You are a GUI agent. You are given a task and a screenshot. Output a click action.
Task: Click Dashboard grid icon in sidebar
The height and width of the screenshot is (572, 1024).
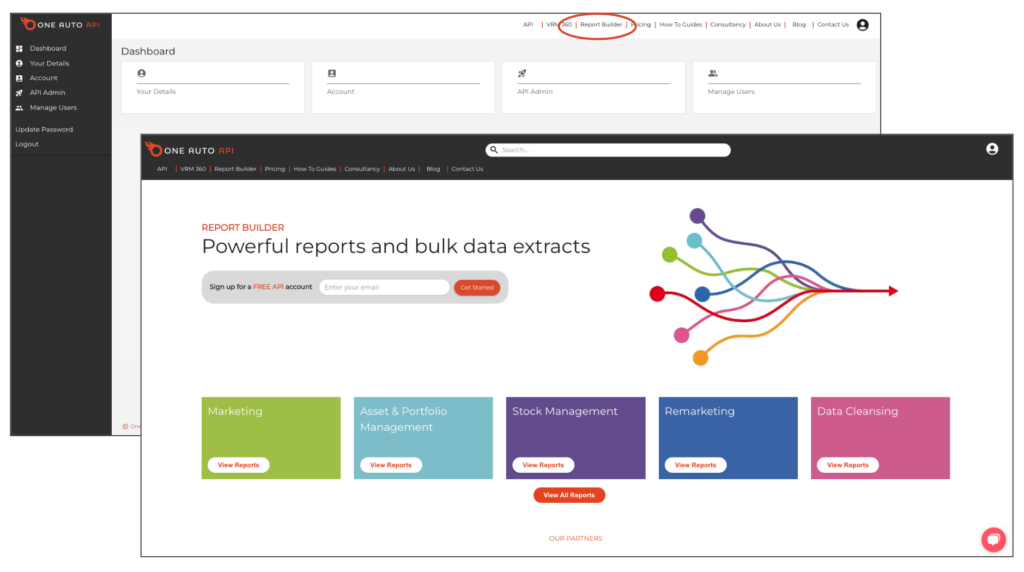click(x=19, y=48)
